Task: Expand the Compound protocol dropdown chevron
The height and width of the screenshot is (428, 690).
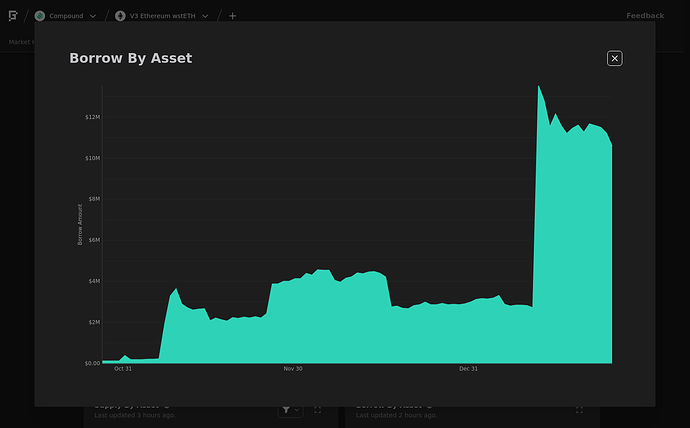Action: [x=93, y=16]
